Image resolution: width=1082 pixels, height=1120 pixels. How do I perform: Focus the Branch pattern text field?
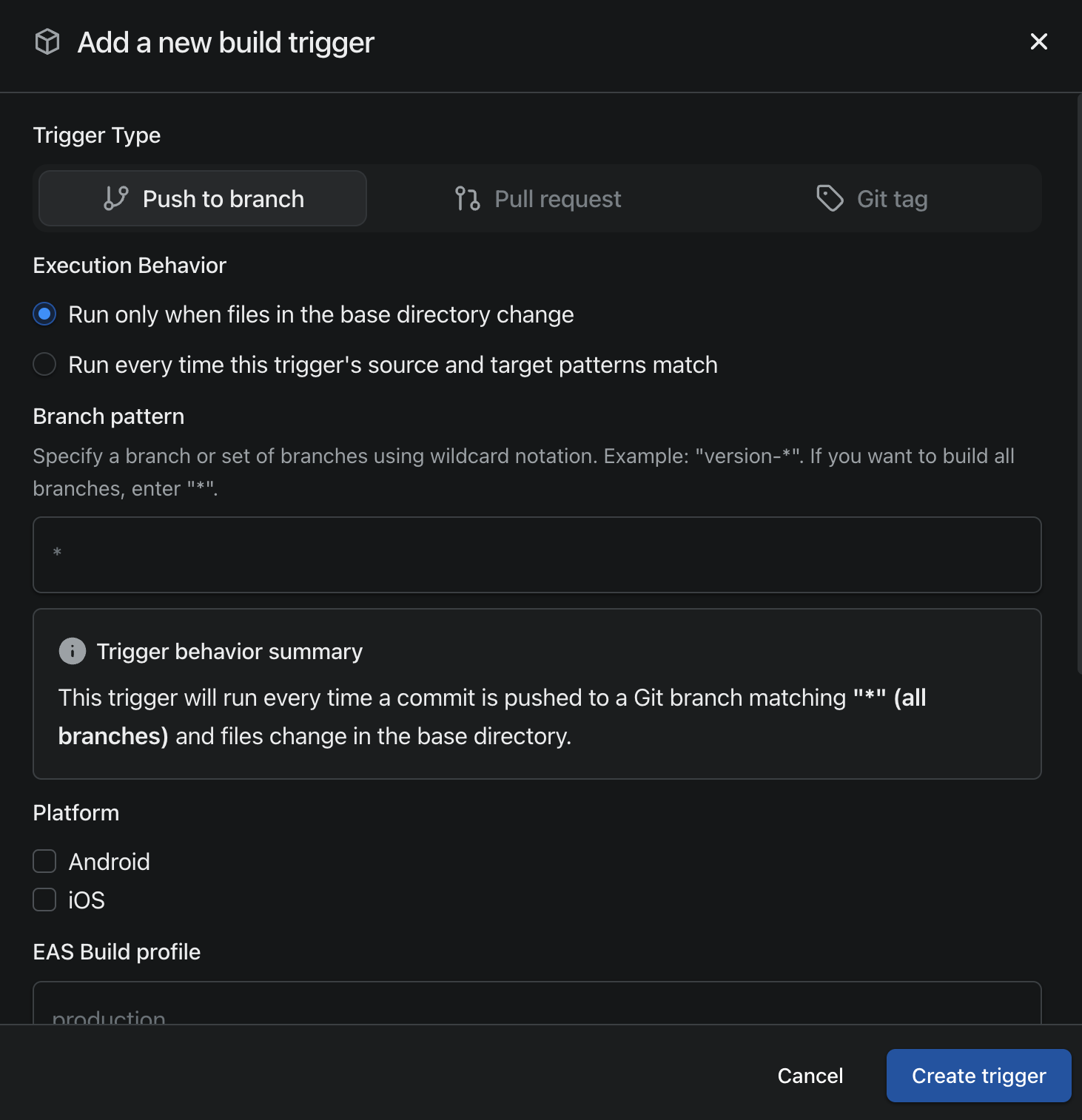[x=537, y=555]
